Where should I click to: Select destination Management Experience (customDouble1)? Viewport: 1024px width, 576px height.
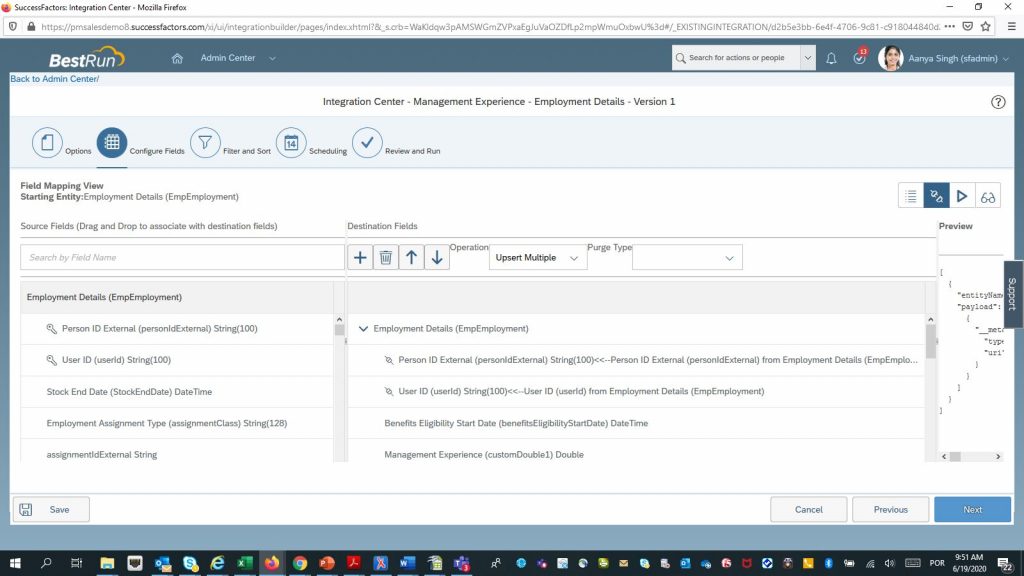pos(637,453)
